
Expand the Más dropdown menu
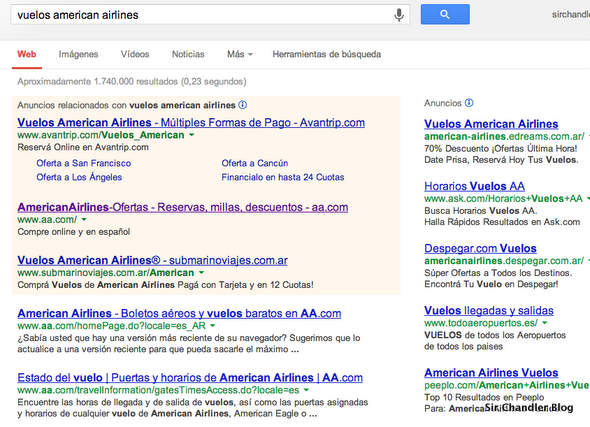(x=240, y=54)
